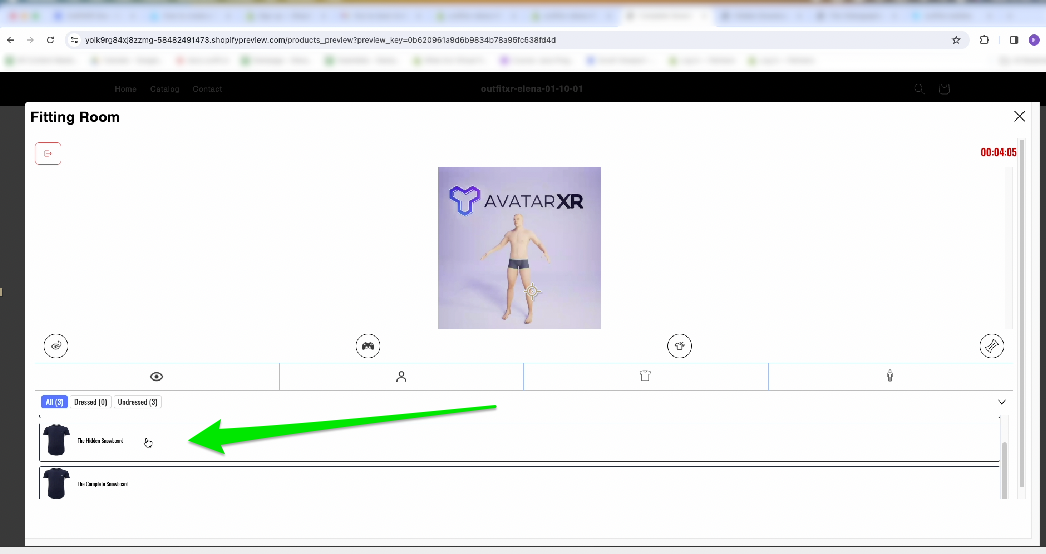Image resolution: width=1046 pixels, height=554 pixels.
Task: Close the Fitting Room dialog
Action: tap(1019, 116)
